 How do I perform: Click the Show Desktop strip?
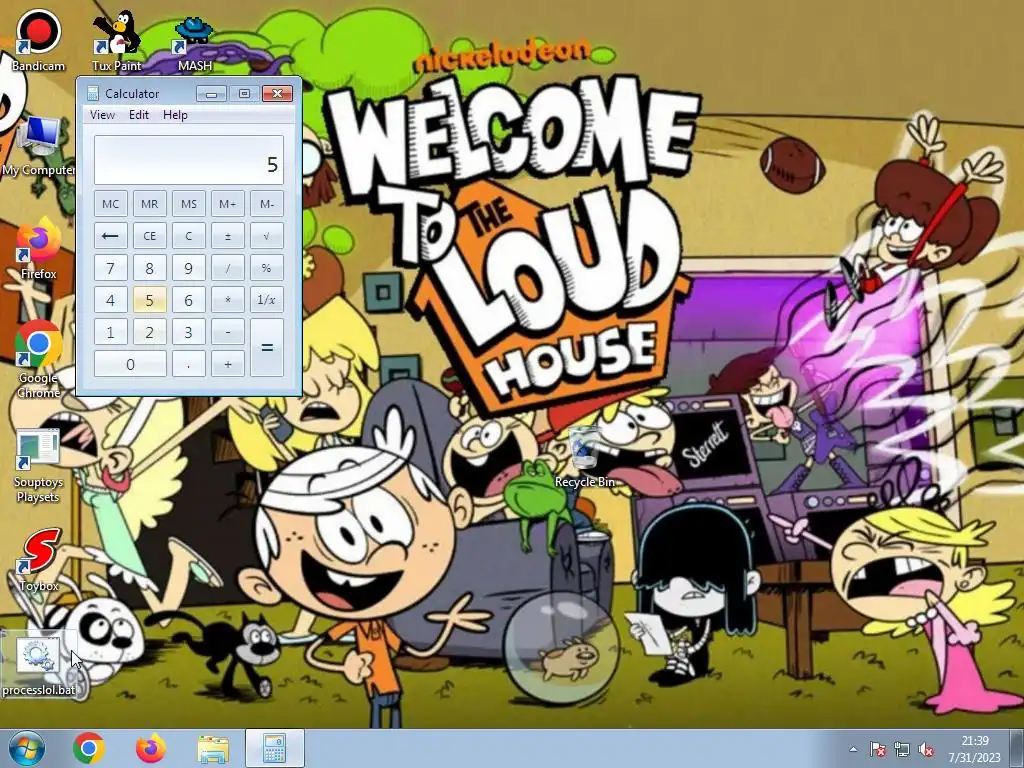(x=1017, y=748)
